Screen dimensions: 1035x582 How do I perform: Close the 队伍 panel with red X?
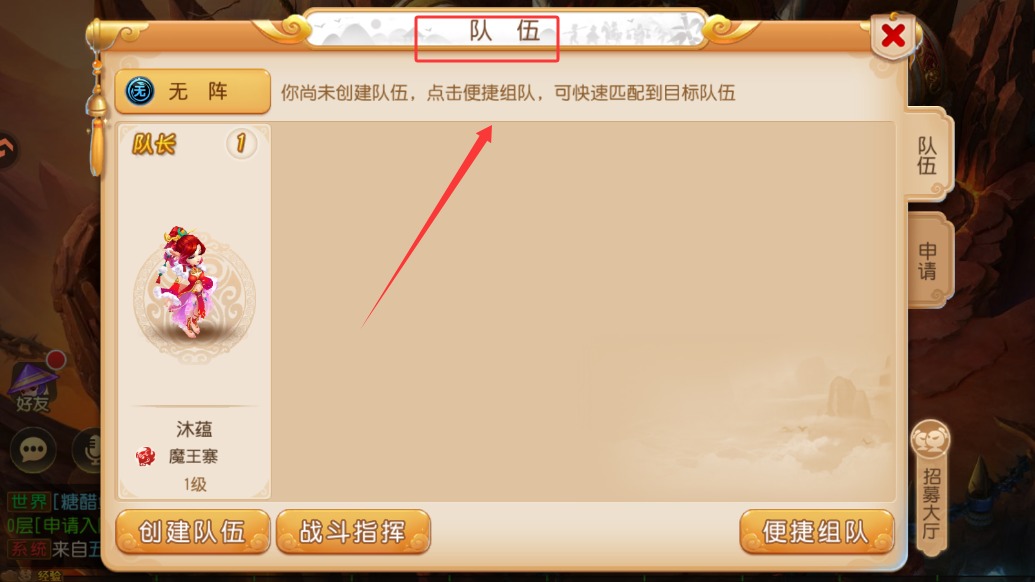point(893,35)
